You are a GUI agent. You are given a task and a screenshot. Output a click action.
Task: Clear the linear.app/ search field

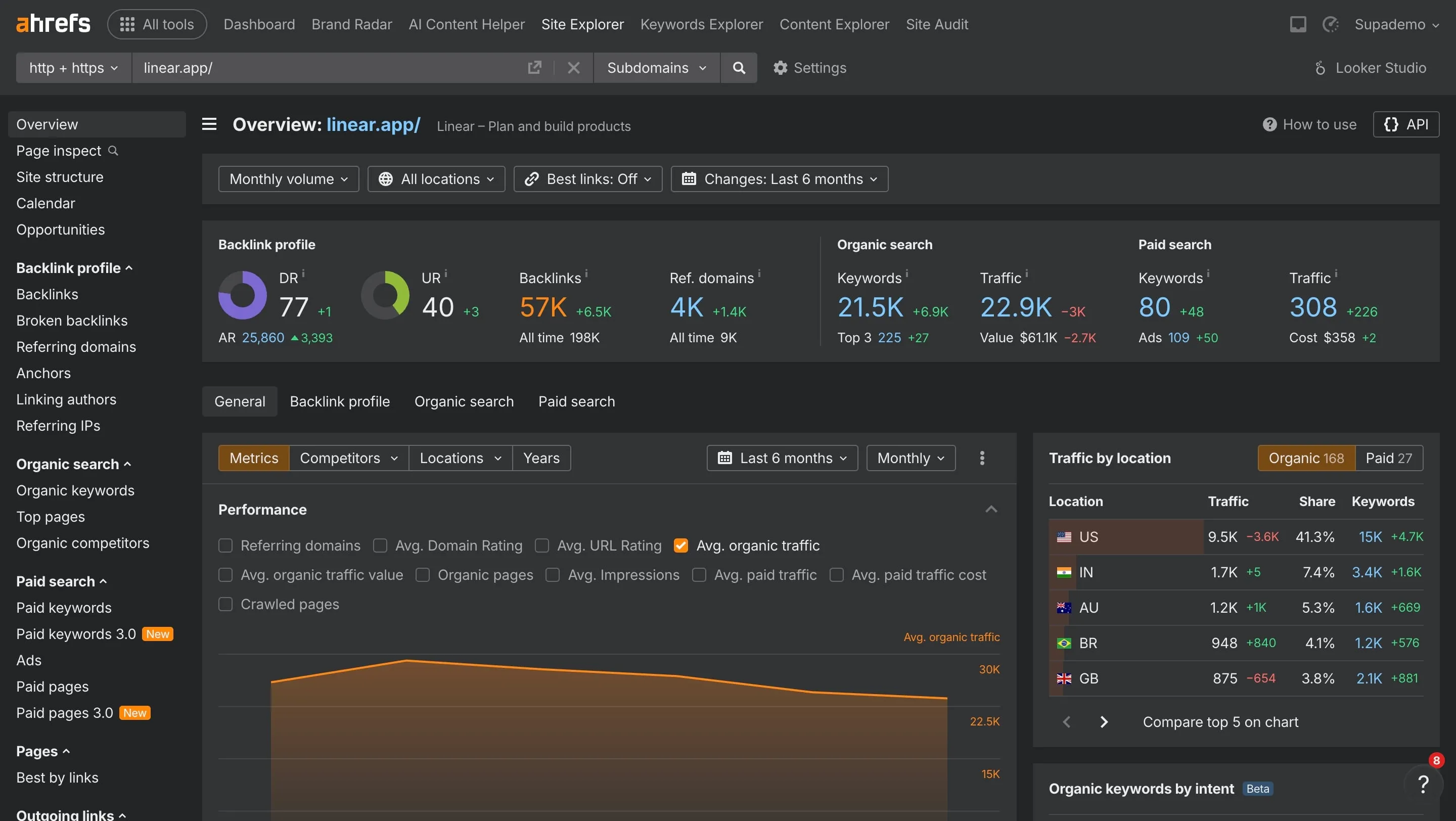(573, 68)
